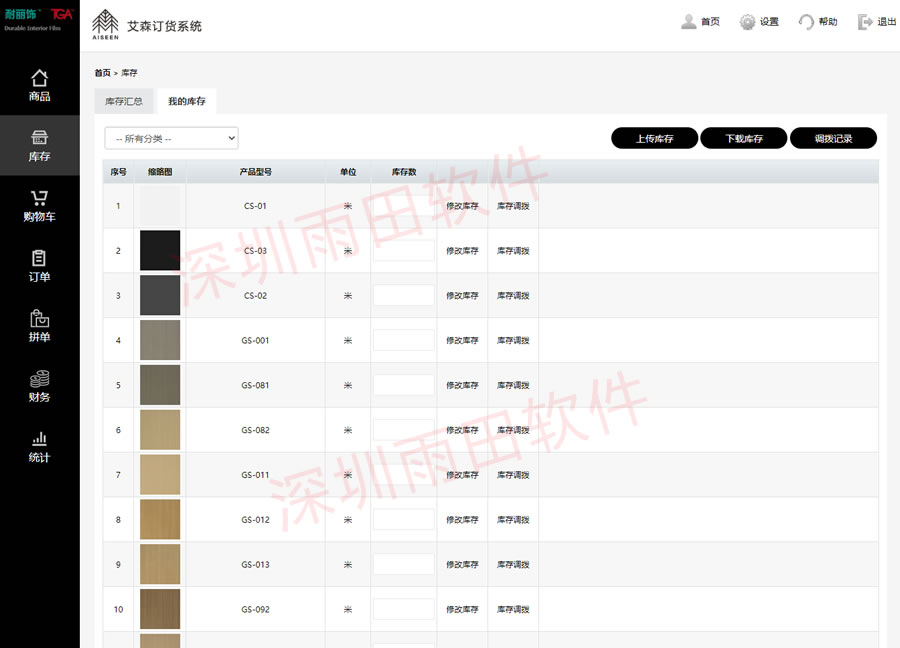Click the stock quantity field for GS-012
The height and width of the screenshot is (648, 900).
pyautogui.click(x=404, y=520)
